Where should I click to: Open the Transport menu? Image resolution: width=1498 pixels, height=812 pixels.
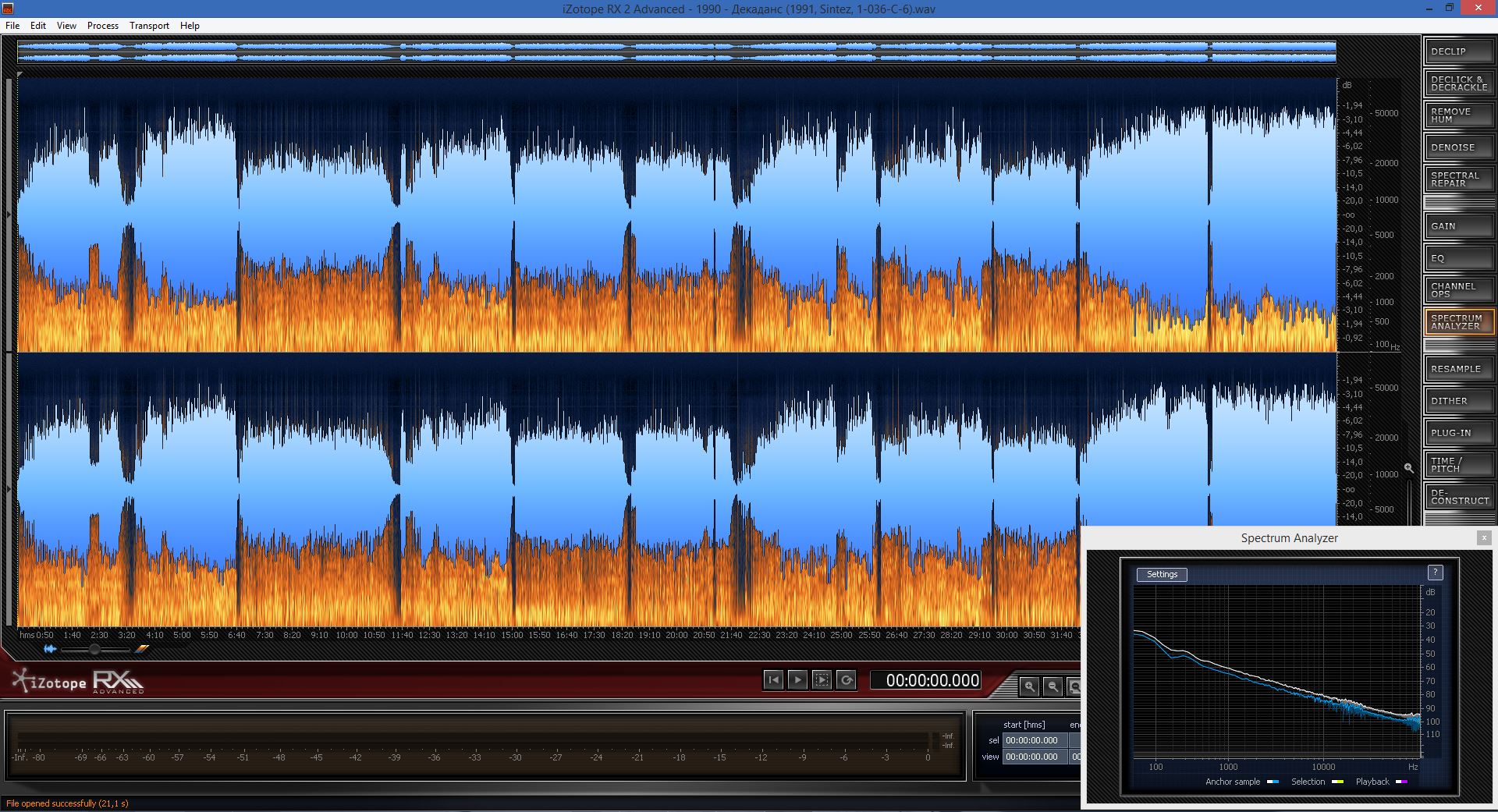tap(149, 26)
